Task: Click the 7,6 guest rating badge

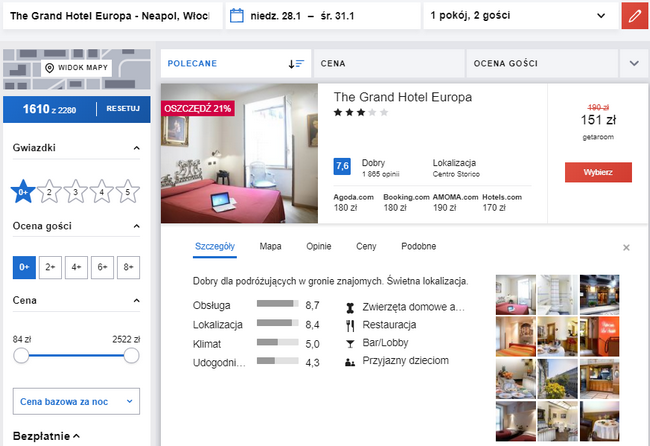Action: point(342,166)
